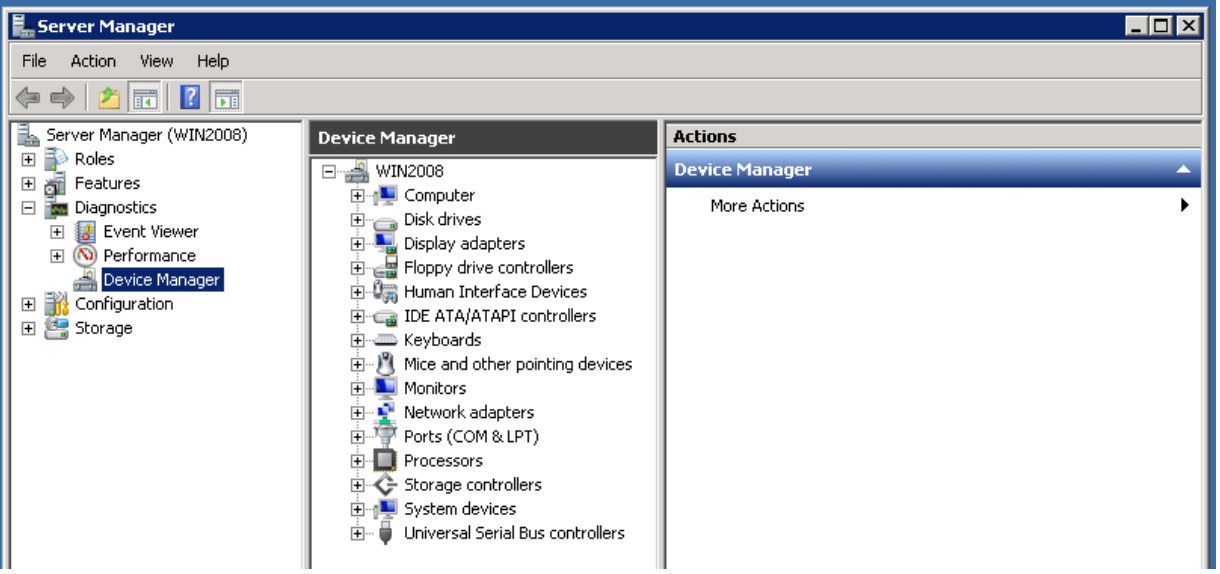The height and width of the screenshot is (574, 1220).
Task: Click the Configuration icon in the tree
Action: (57, 304)
